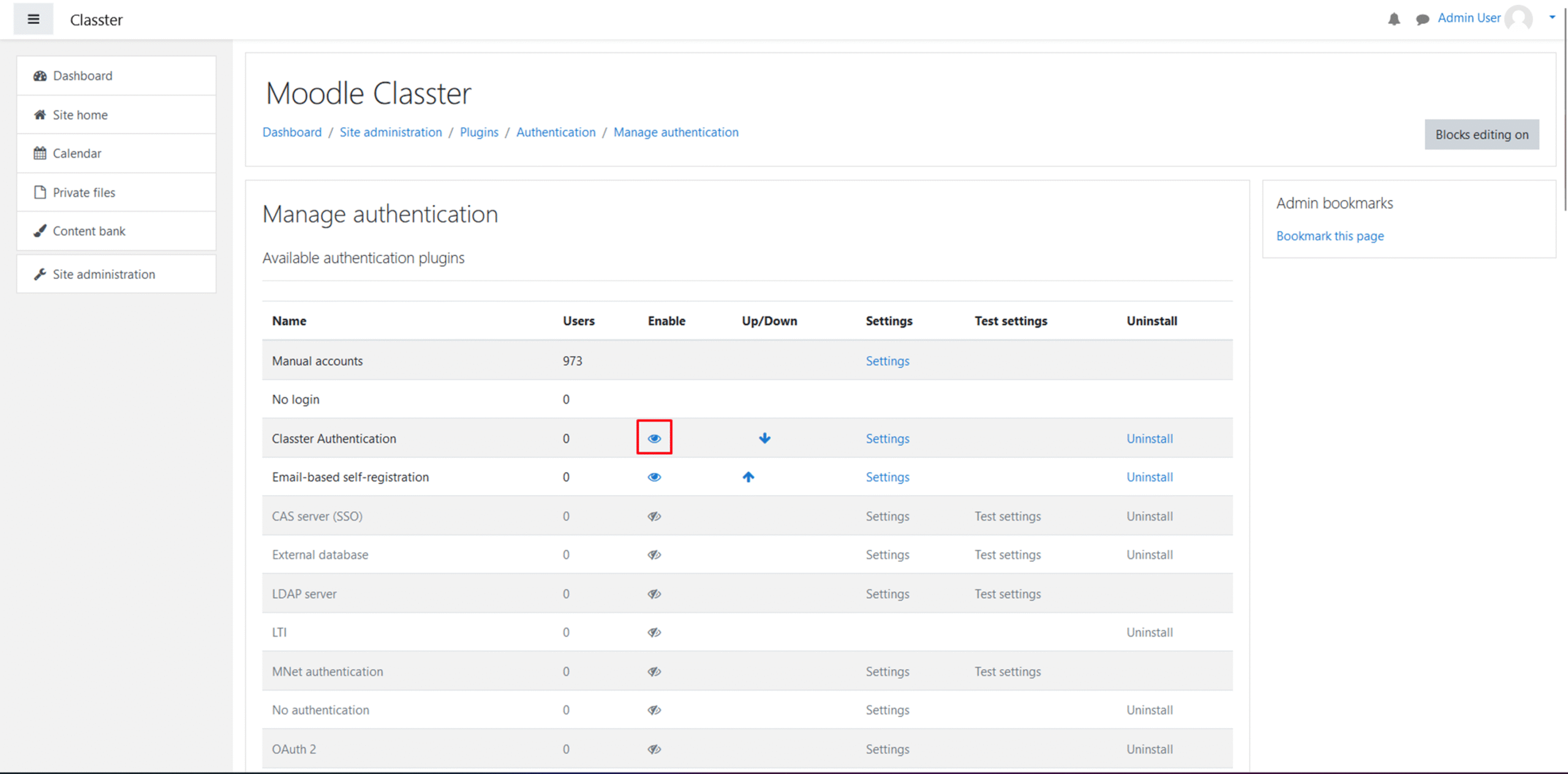Open the messages speech bubble icon
This screenshot has width=1568, height=774.
pos(1422,20)
